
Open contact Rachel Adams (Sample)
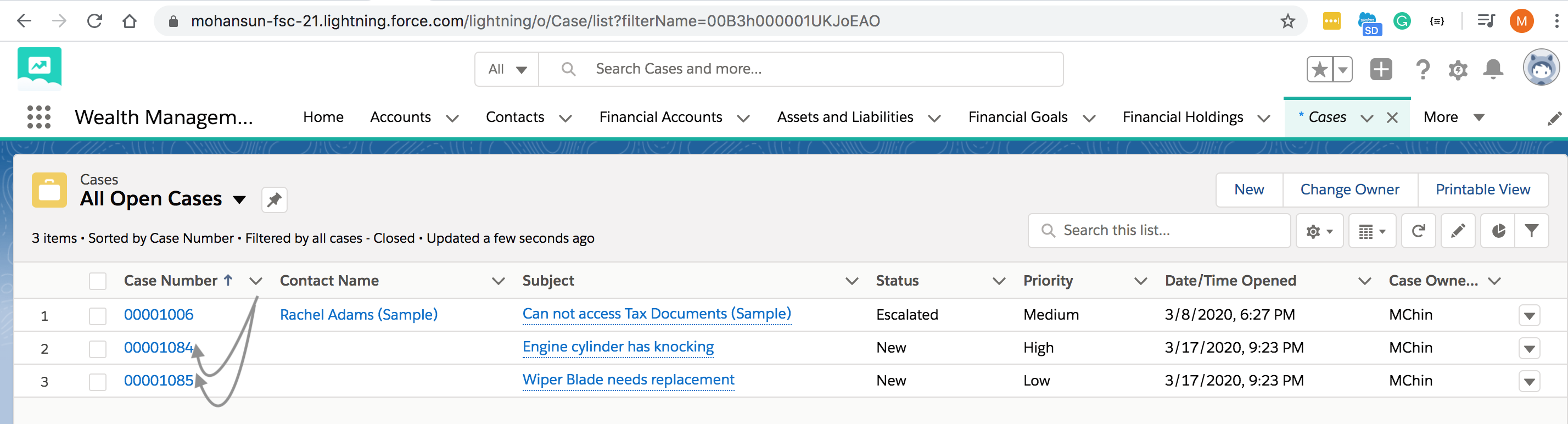tap(359, 314)
